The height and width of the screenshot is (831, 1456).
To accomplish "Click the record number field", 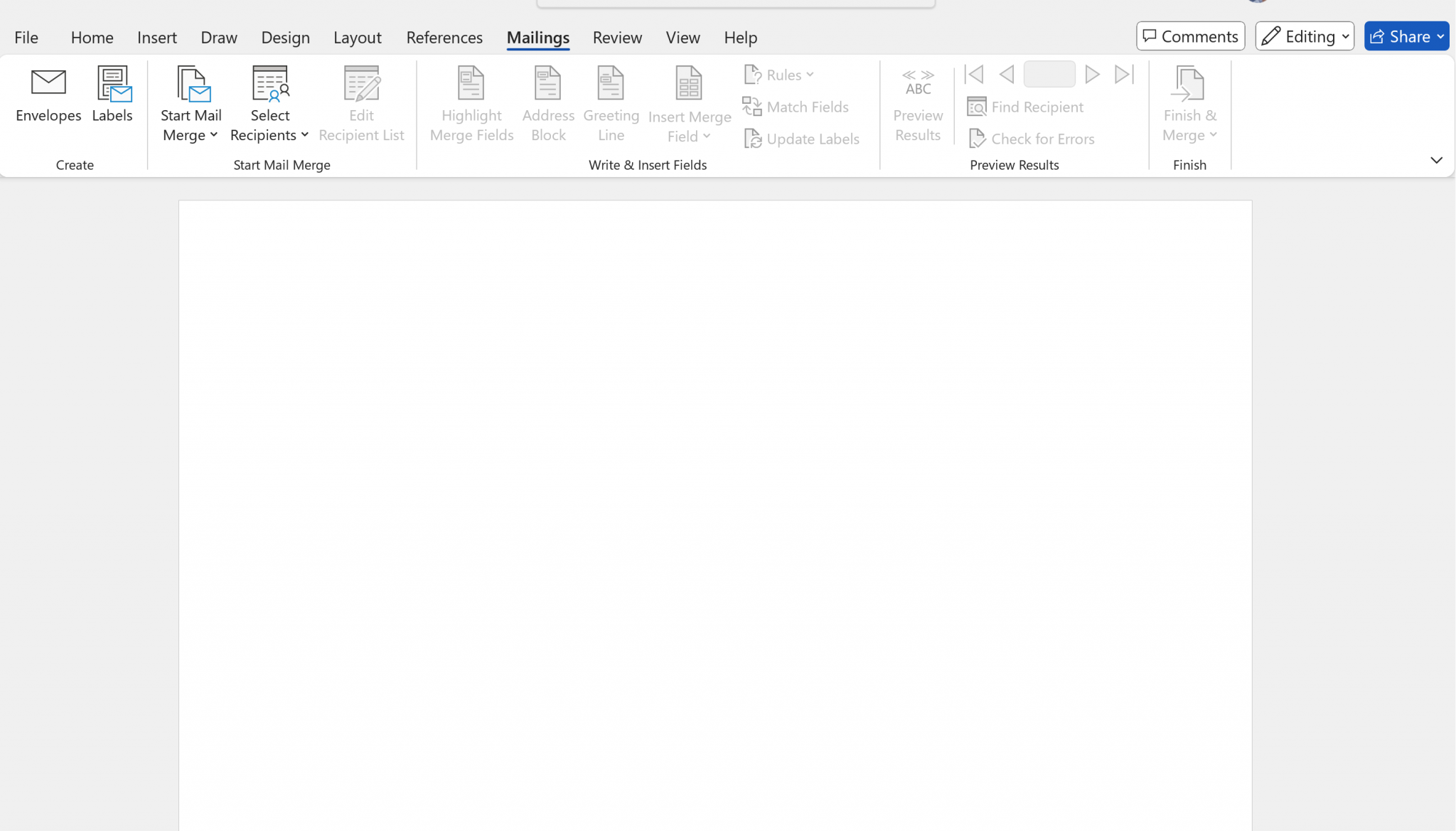I will (1049, 74).
